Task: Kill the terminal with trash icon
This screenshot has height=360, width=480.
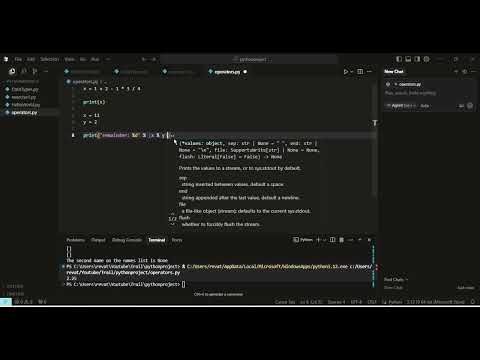Action: pyautogui.click(x=341, y=240)
